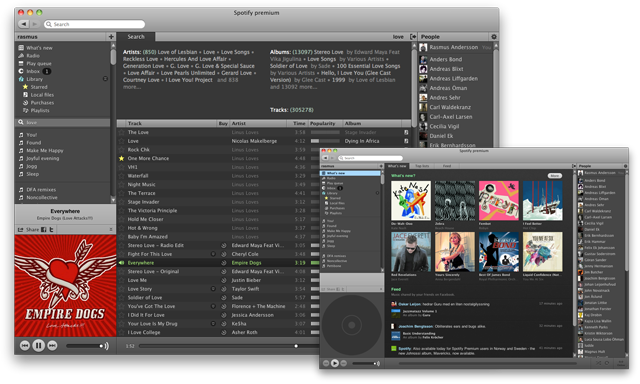Image resolution: width=640 pixels, height=384 pixels.
Task: Open the Kate Nash album thumbnail in the front window
Action: click(411, 201)
